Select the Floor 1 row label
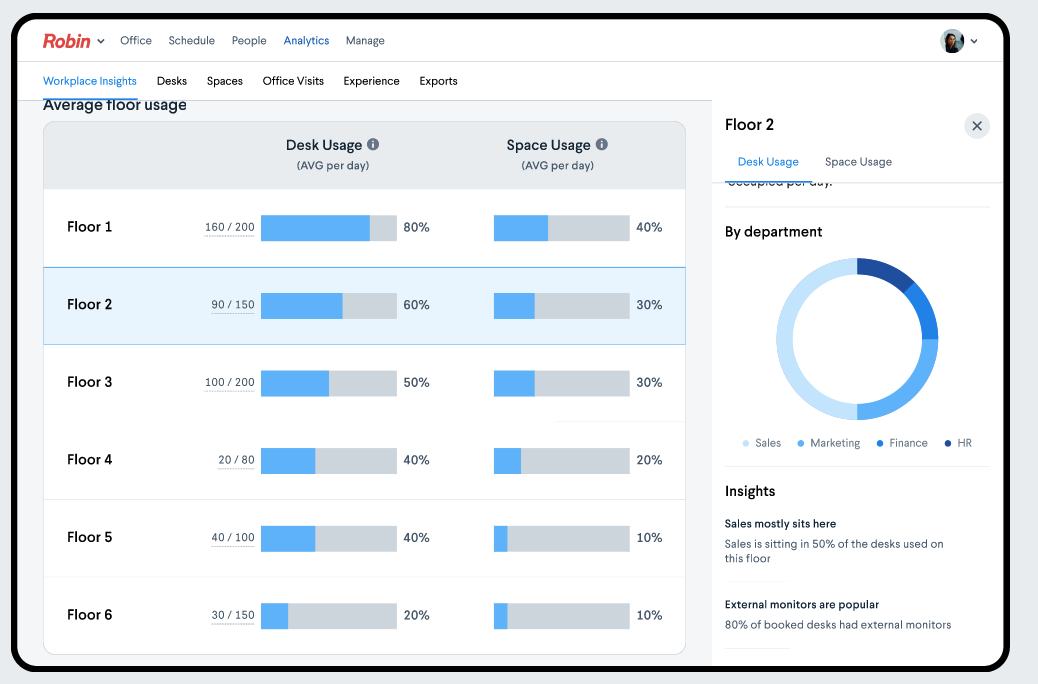The image size is (1038, 684). (x=89, y=227)
